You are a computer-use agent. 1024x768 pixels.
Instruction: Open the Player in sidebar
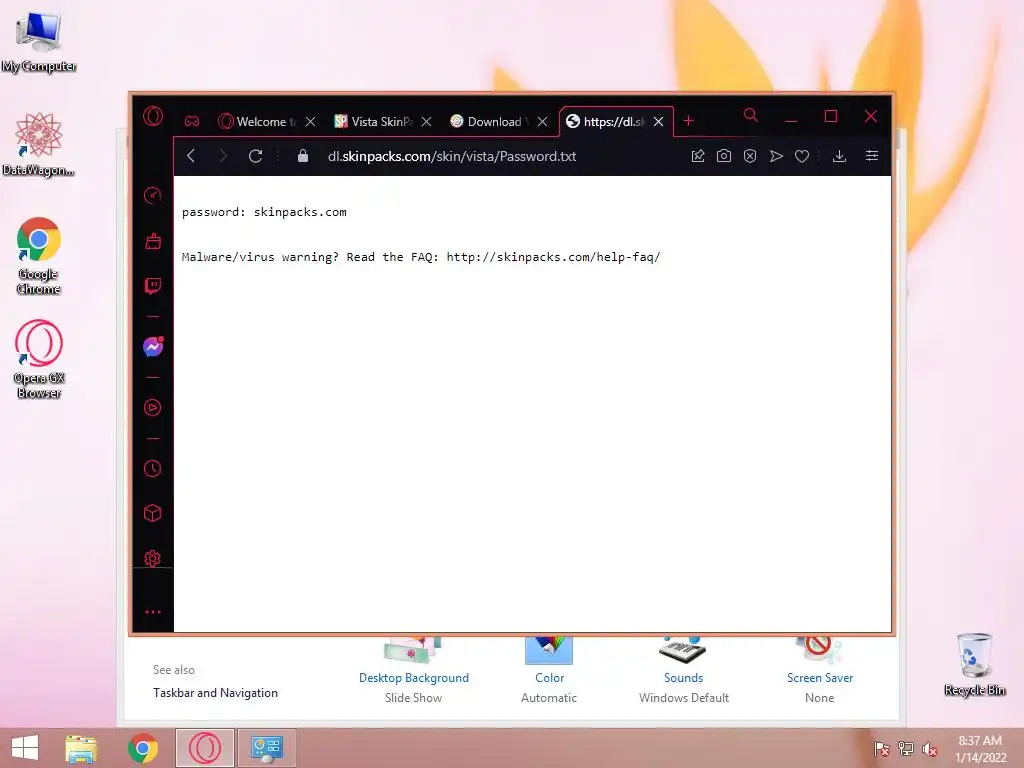click(x=153, y=408)
